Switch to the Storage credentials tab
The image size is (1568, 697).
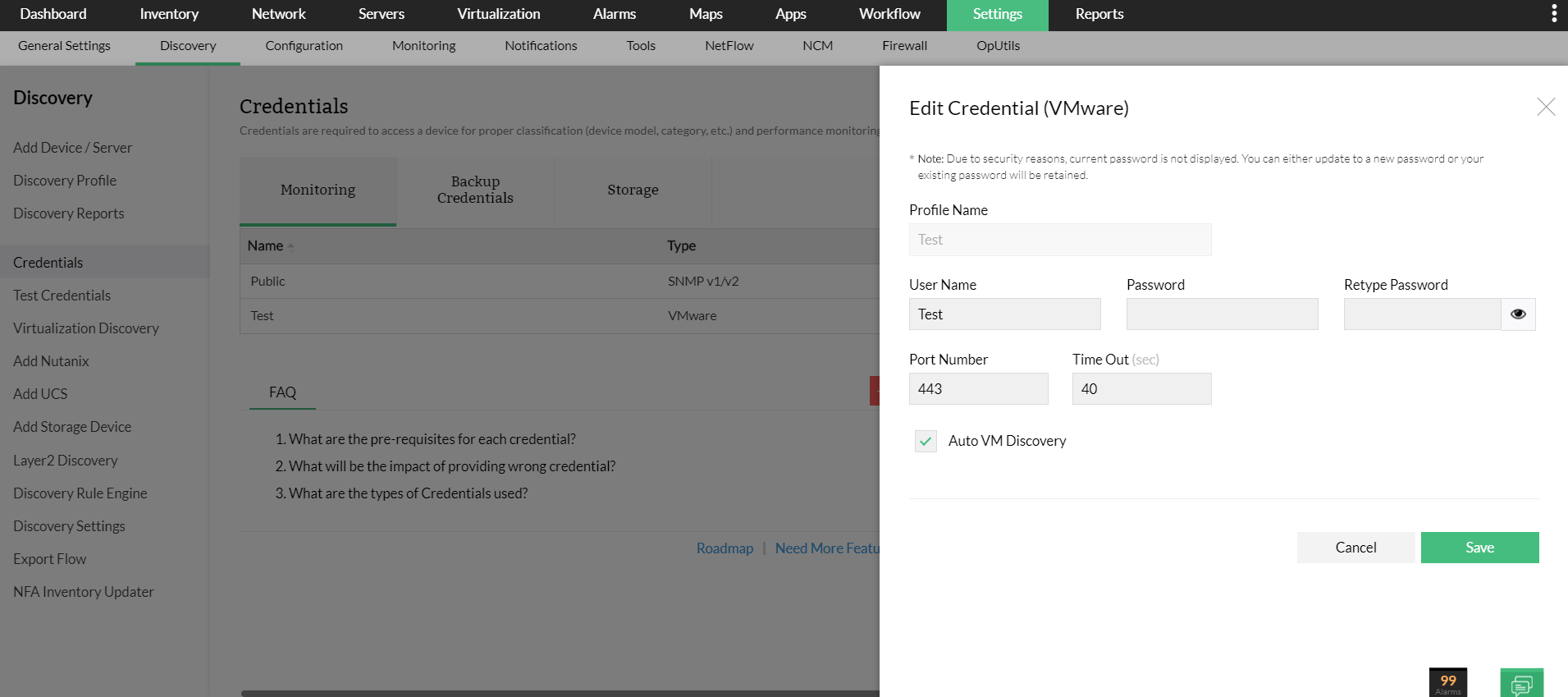633,190
